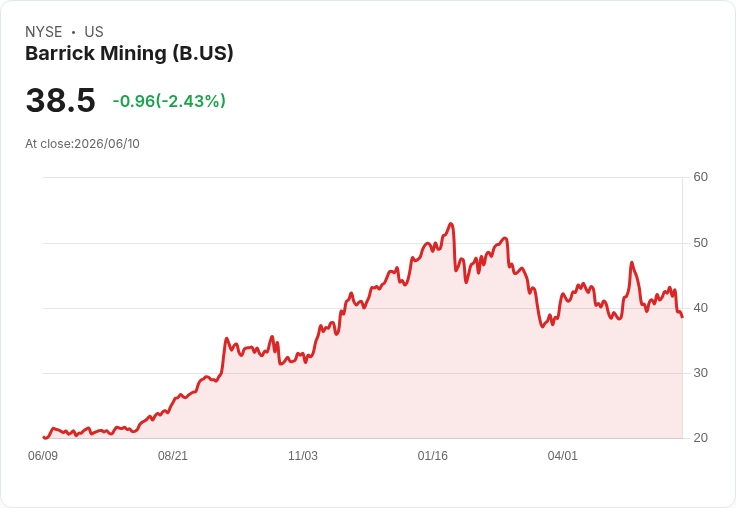Click the US market label
The width and height of the screenshot is (736, 508).
[94, 32]
